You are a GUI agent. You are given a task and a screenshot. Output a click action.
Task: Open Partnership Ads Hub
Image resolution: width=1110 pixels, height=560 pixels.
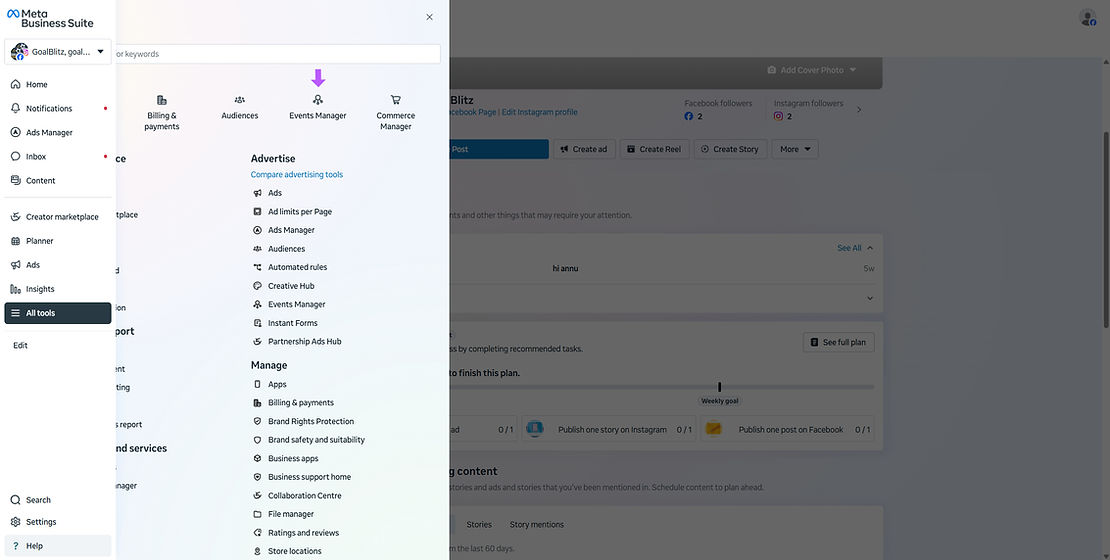[297, 341]
